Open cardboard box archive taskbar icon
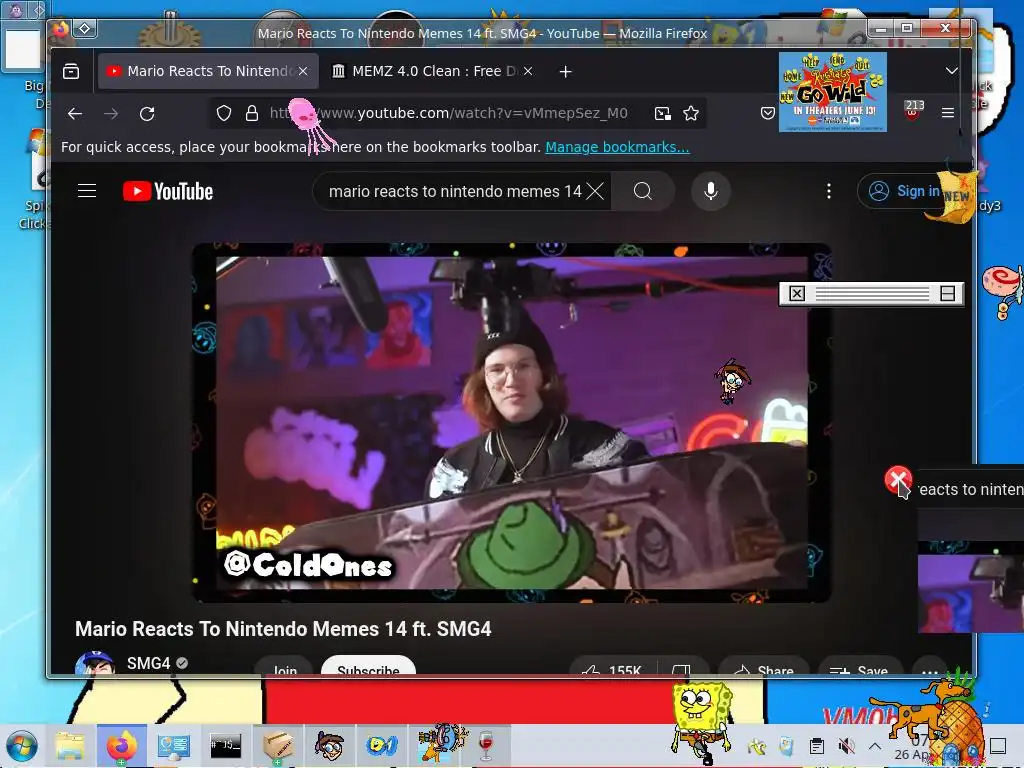 278,745
